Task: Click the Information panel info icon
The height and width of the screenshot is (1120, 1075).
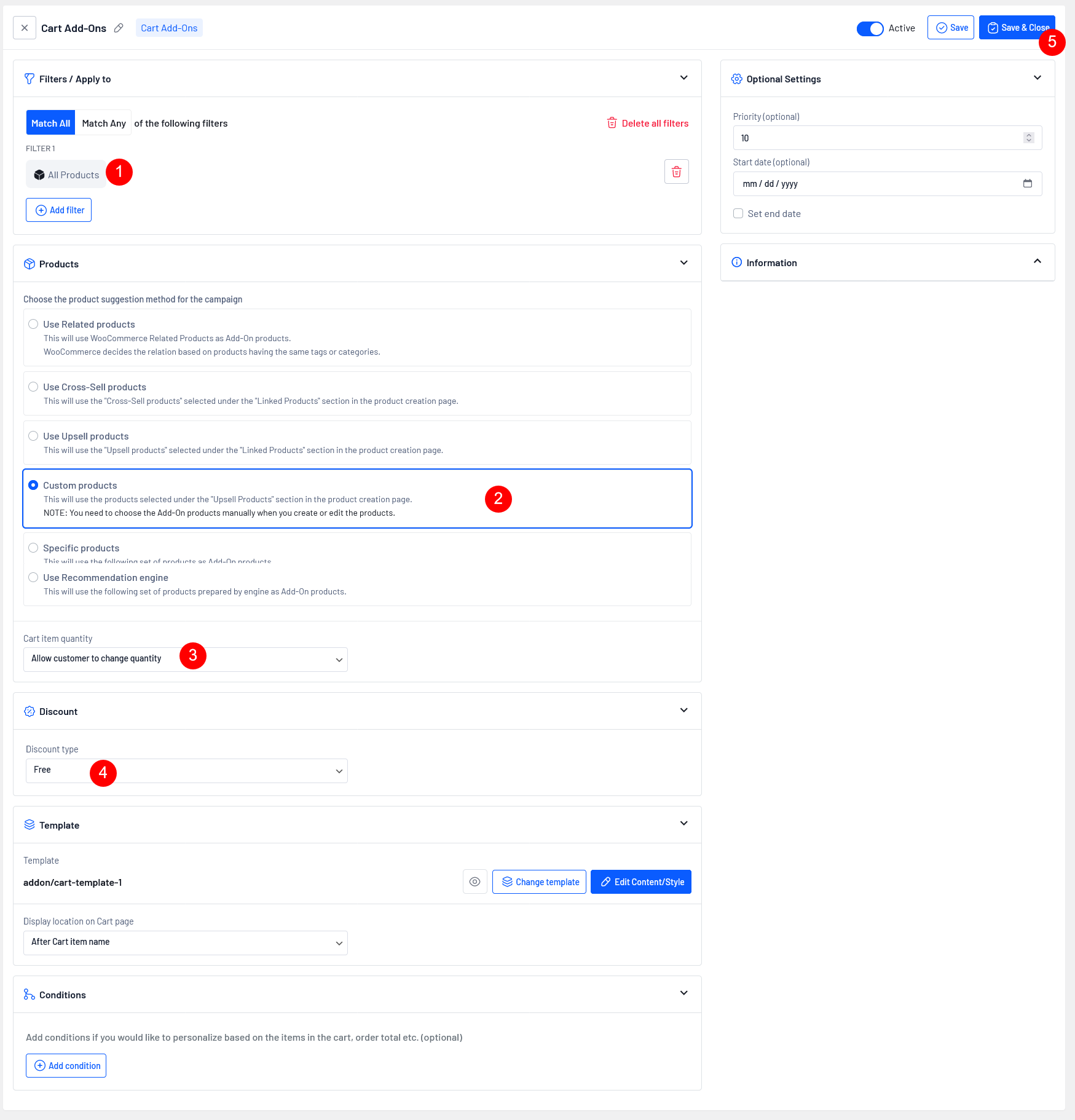Action: coord(736,262)
